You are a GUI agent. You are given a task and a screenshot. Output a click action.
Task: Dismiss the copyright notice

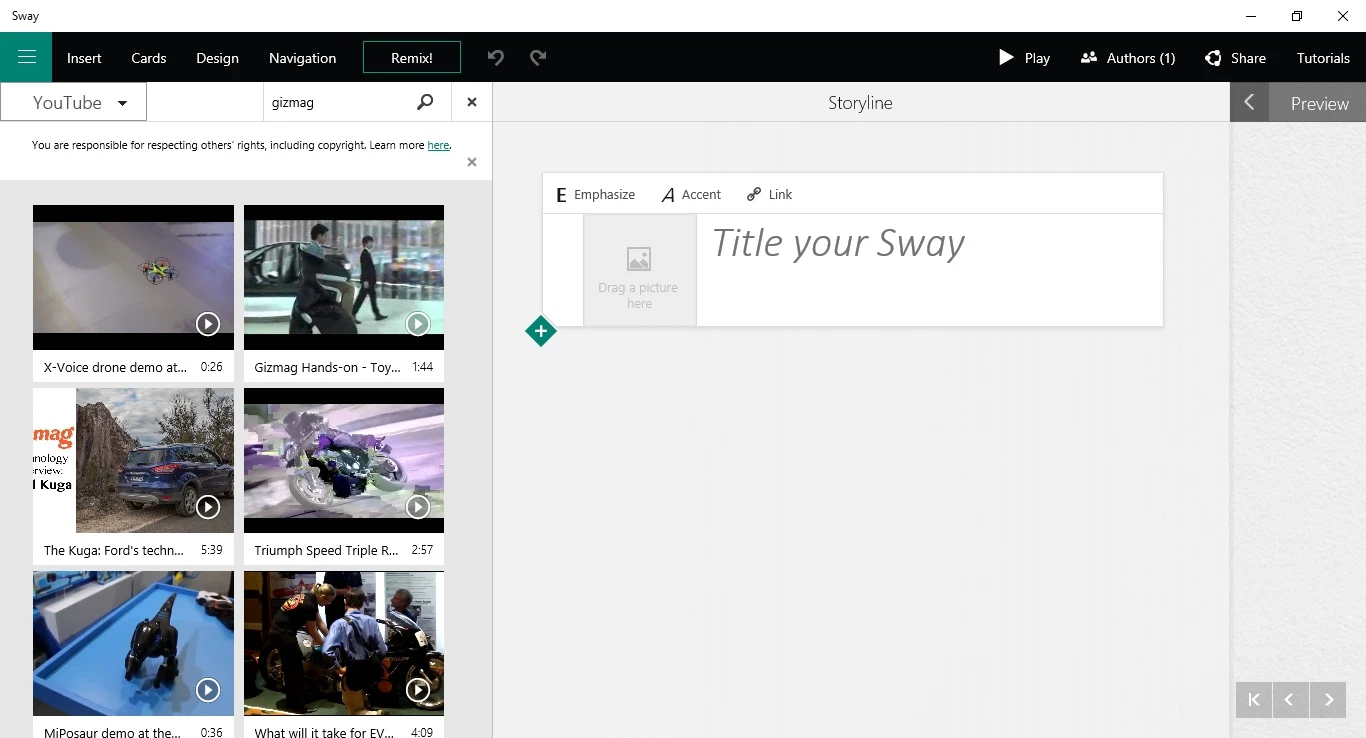472,162
